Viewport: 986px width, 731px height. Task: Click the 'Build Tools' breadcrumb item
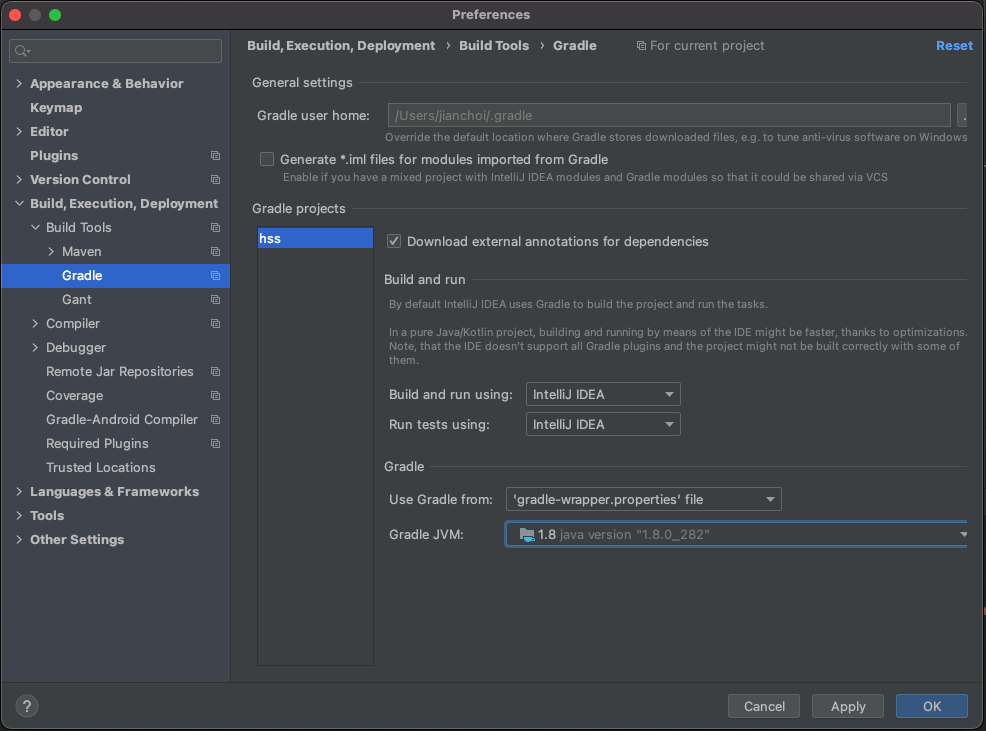click(494, 45)
